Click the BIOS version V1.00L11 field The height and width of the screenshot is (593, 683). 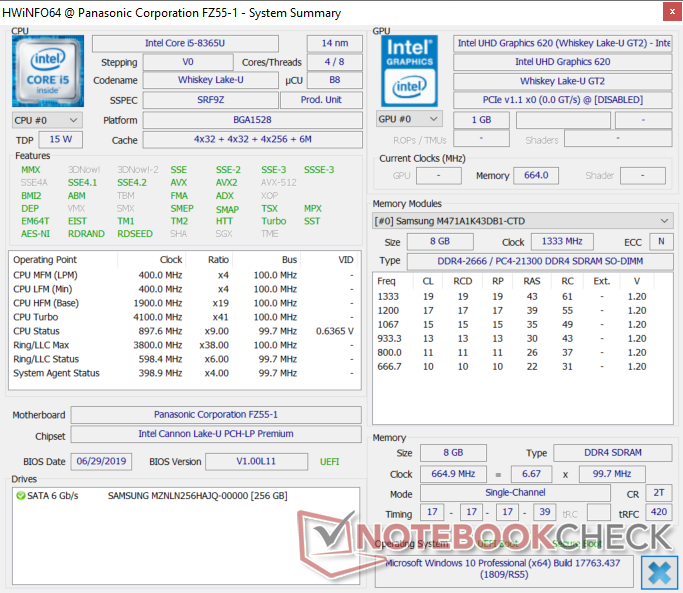click(256, 461)
